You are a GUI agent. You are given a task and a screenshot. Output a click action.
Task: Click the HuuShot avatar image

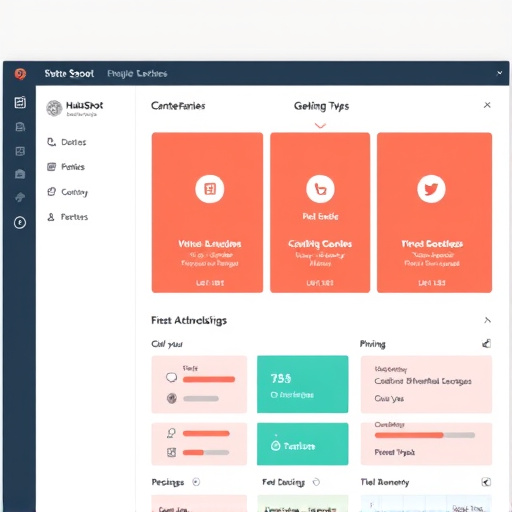[x=54, y=108]
